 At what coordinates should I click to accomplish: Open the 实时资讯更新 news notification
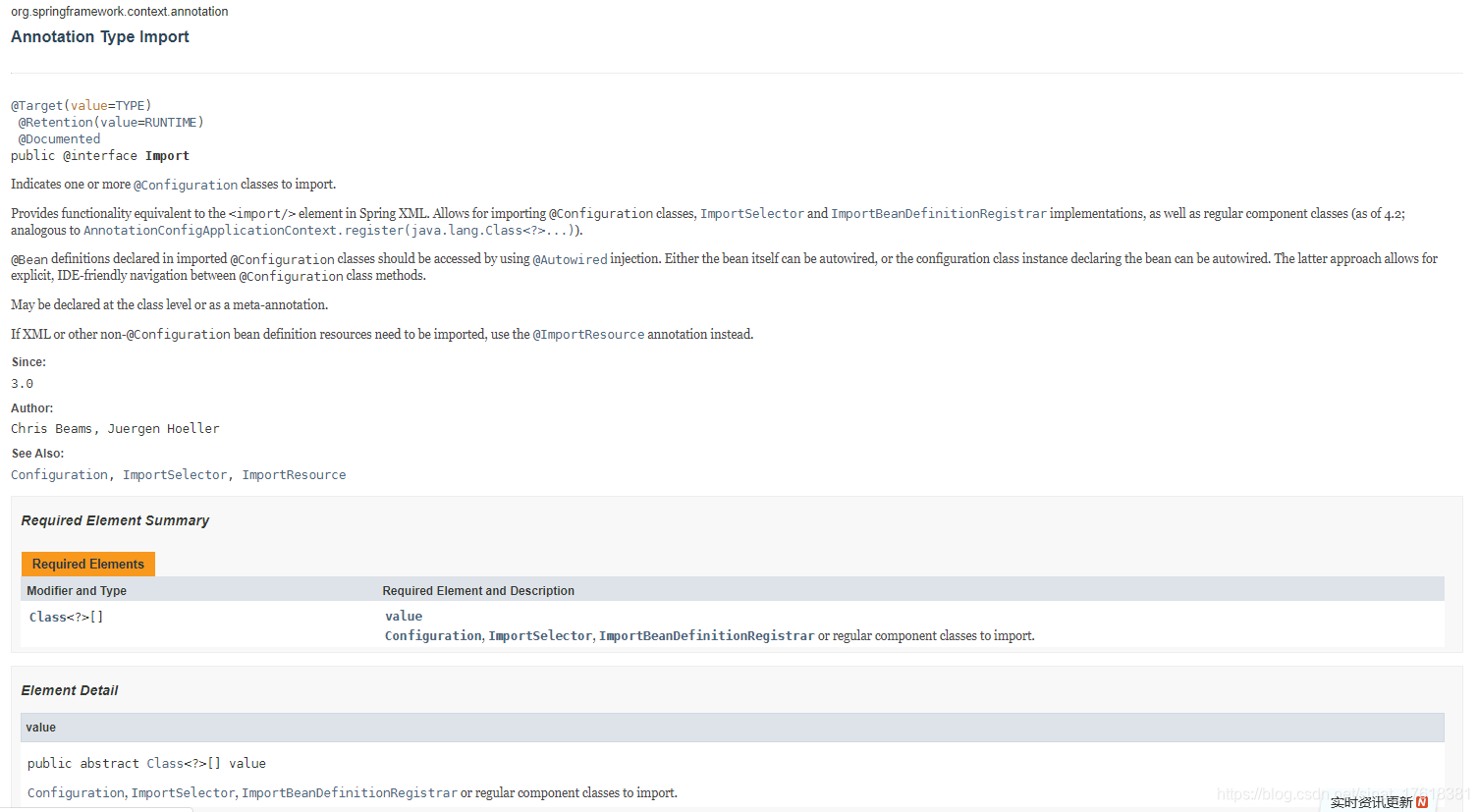point(1371,802)
